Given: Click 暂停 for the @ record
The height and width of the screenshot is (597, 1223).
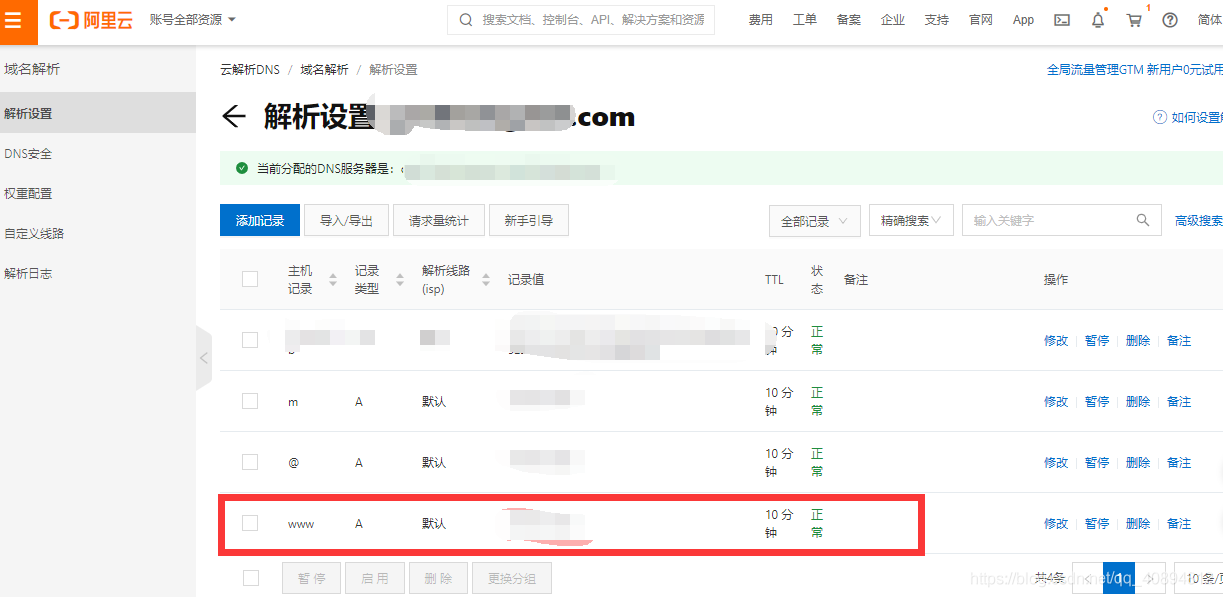Looking at the screenshot, I should tap(1097, 462).
